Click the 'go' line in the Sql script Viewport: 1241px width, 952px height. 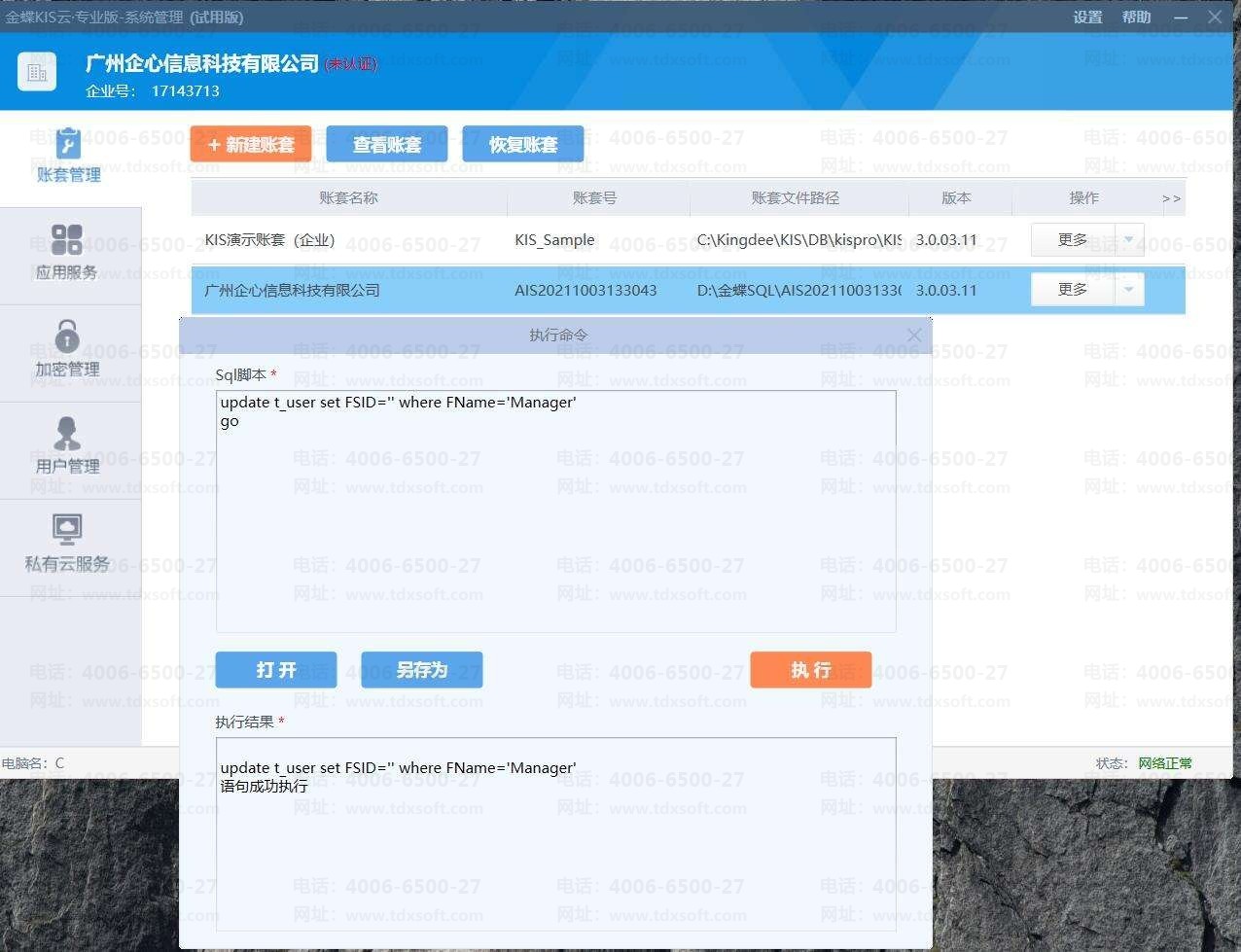[x=230, y=421]
